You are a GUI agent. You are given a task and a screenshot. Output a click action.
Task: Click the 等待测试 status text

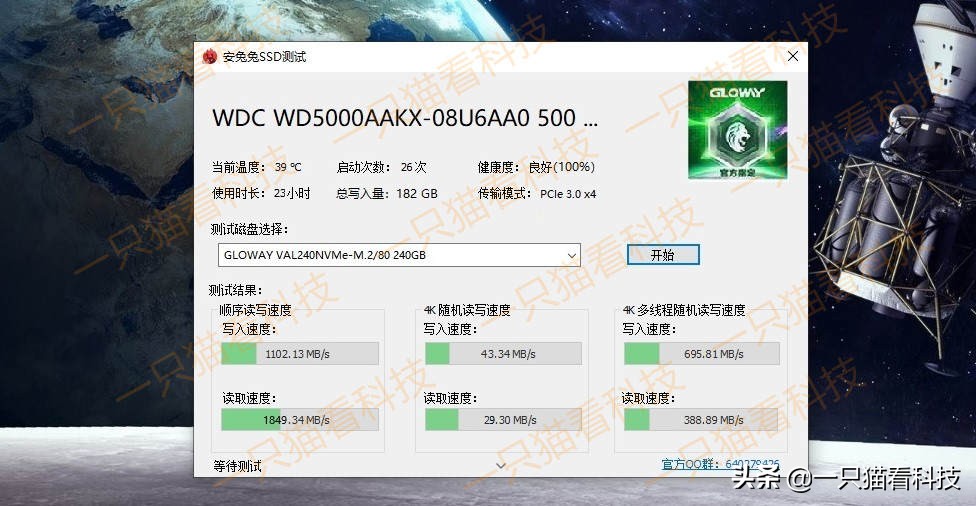click(237, 466)
